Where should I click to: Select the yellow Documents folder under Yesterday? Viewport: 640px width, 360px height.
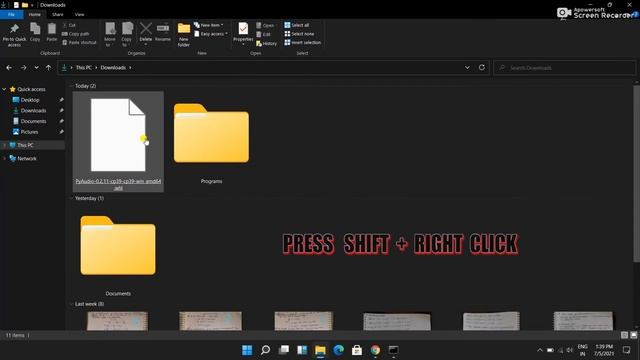[x=118, y=250]
